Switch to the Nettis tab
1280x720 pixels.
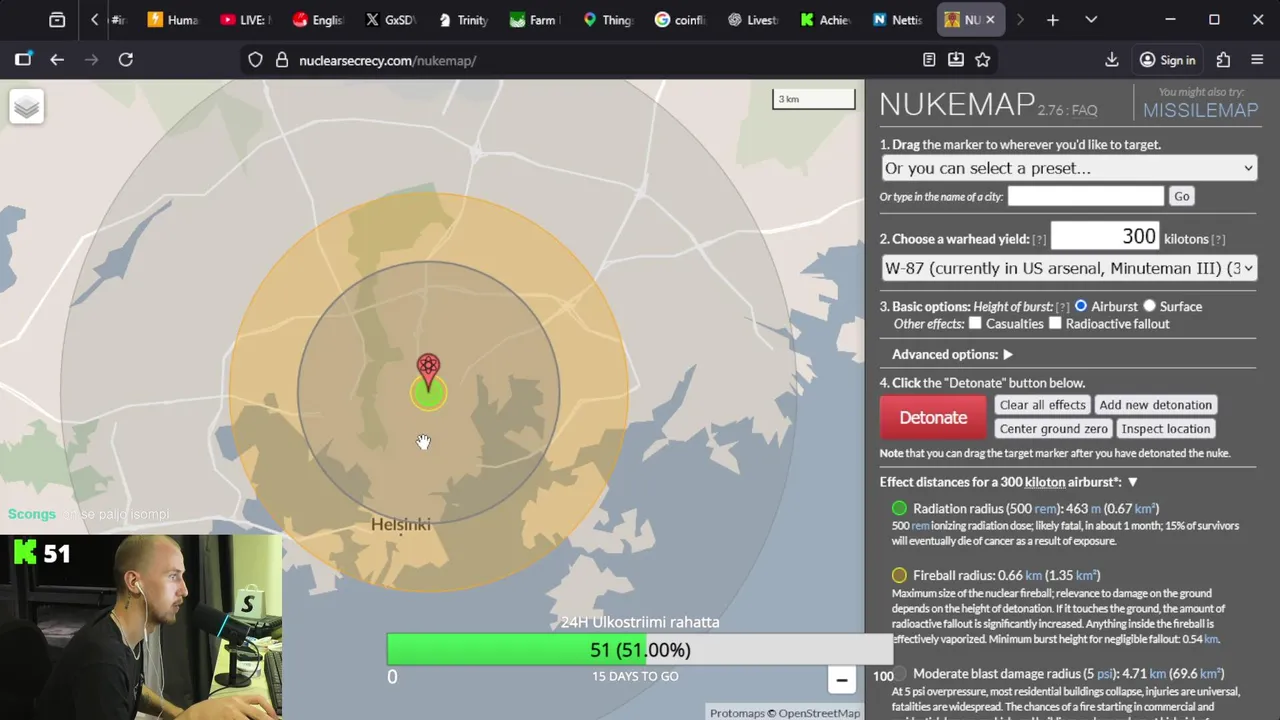[898, 20]
